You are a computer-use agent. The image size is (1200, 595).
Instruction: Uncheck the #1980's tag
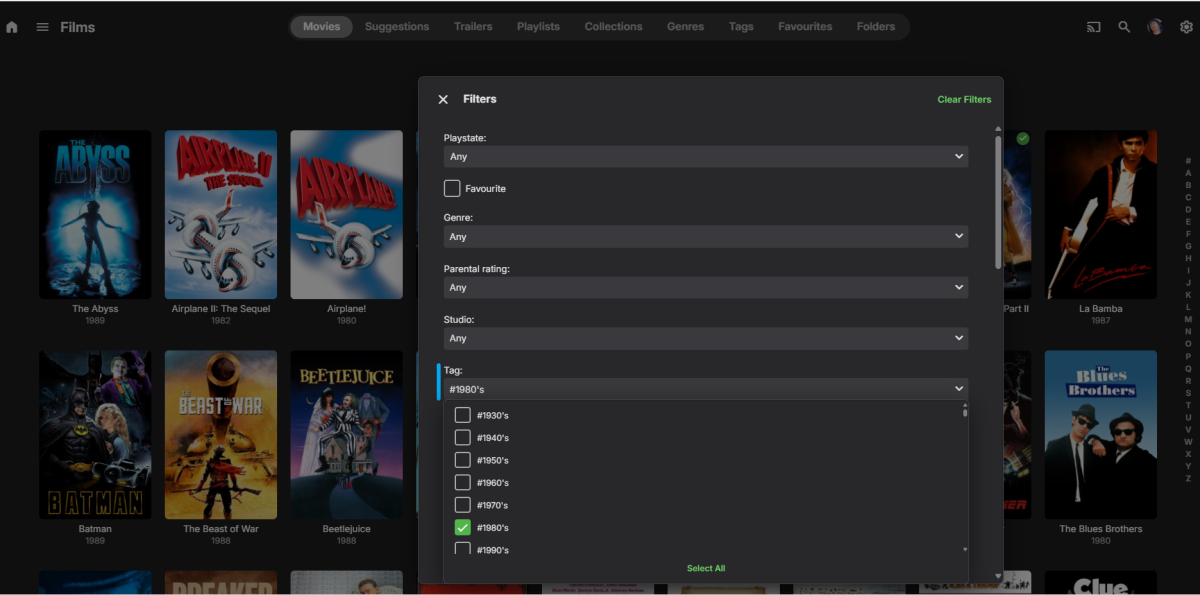coord(462,527)
